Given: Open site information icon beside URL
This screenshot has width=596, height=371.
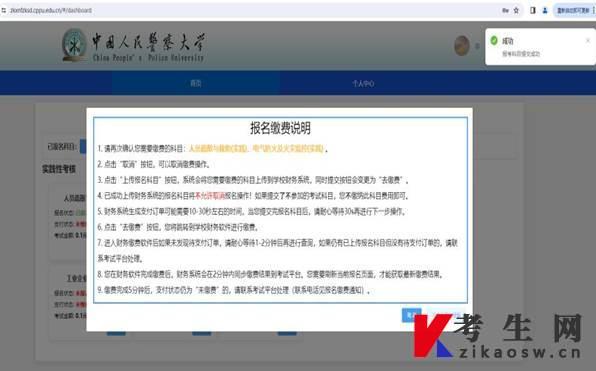Looking at the screenshot, I should click(x=3, y=10).
